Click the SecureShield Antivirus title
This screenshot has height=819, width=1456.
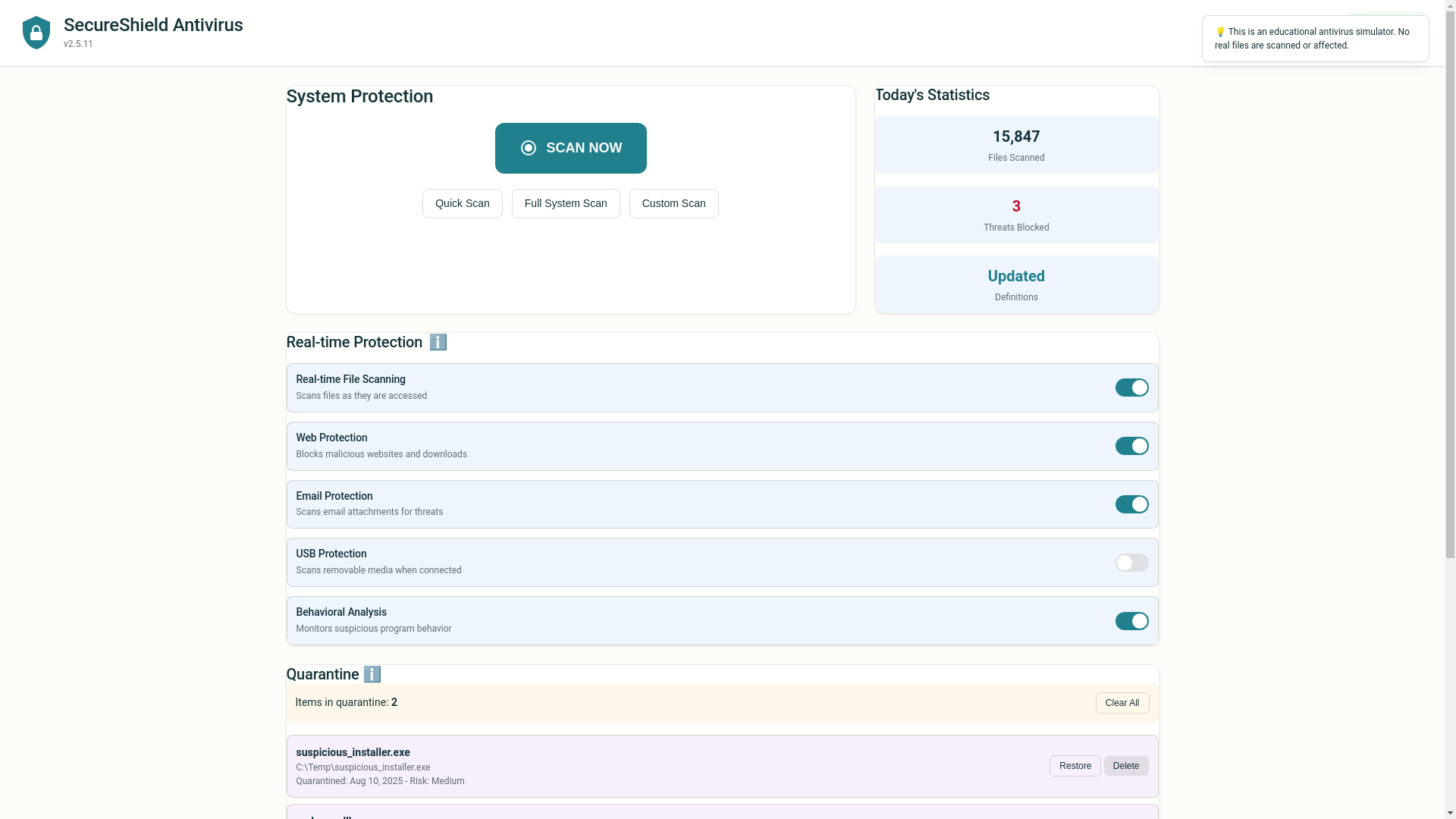click(x=153, y=25)
